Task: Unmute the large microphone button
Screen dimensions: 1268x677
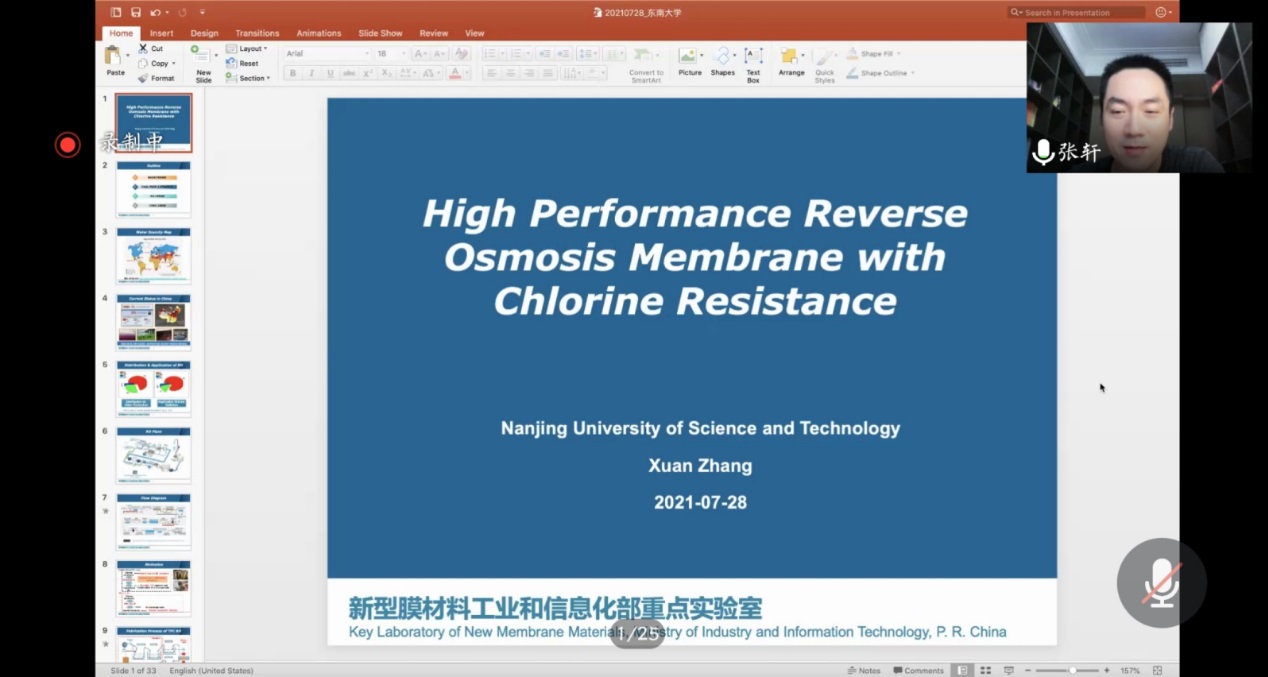Action: tap(1161, 583)
